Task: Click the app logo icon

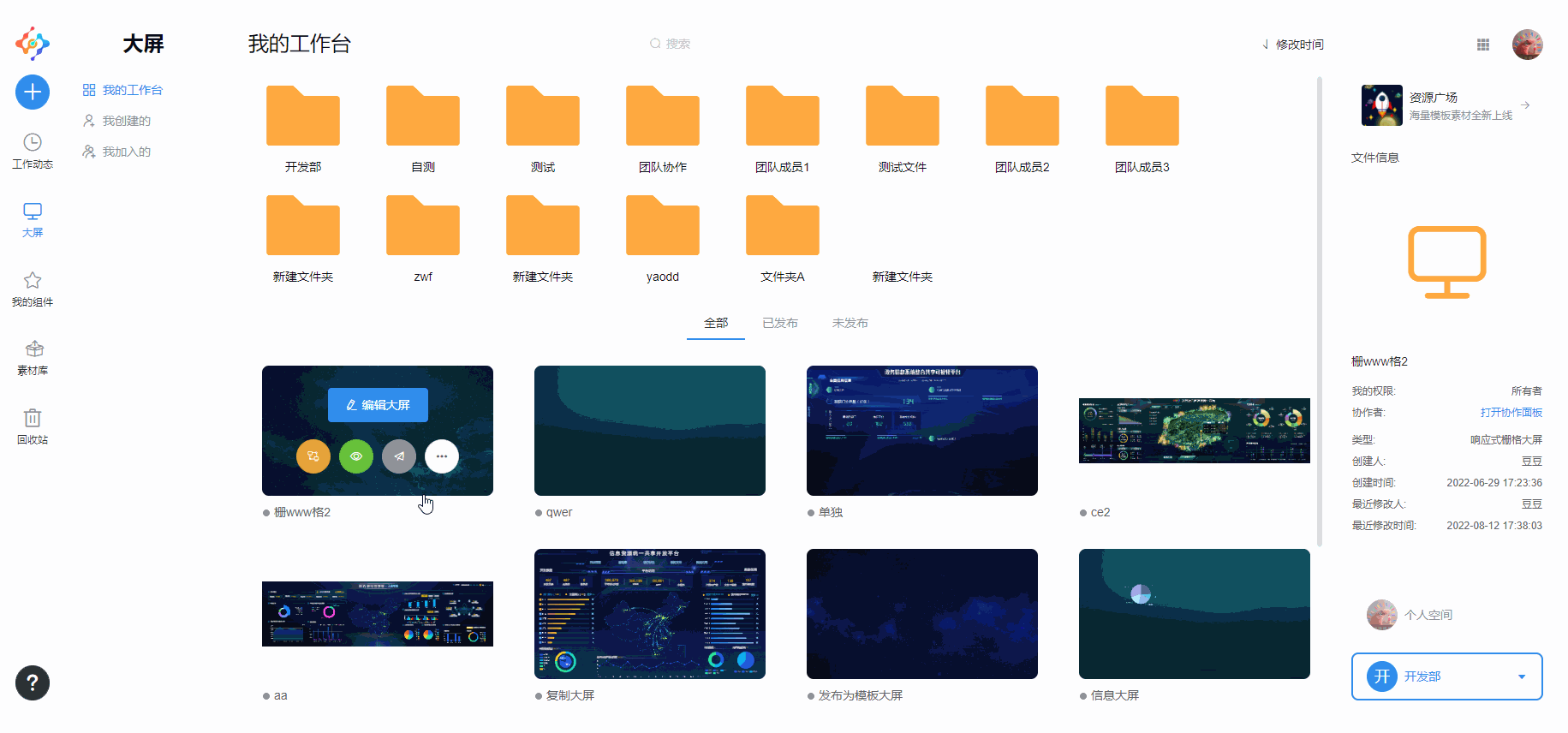Action: coord(33,43)
